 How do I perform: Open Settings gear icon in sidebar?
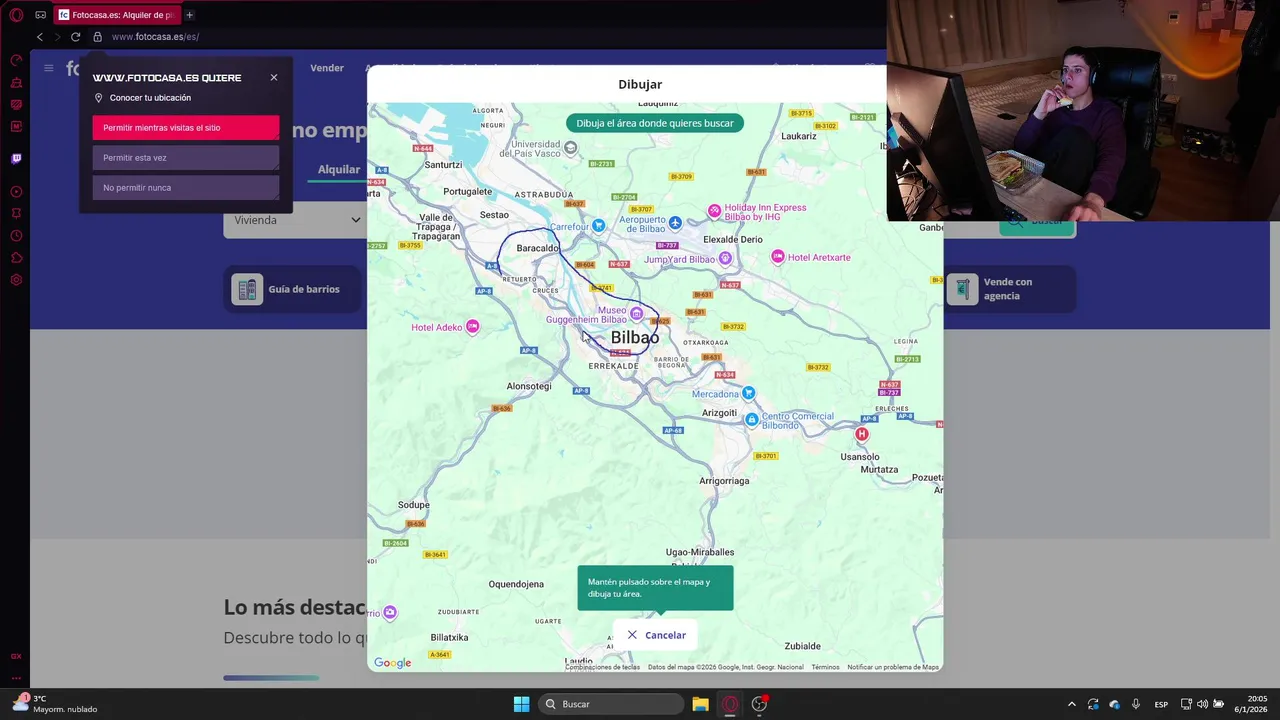(x=16, y=280)
